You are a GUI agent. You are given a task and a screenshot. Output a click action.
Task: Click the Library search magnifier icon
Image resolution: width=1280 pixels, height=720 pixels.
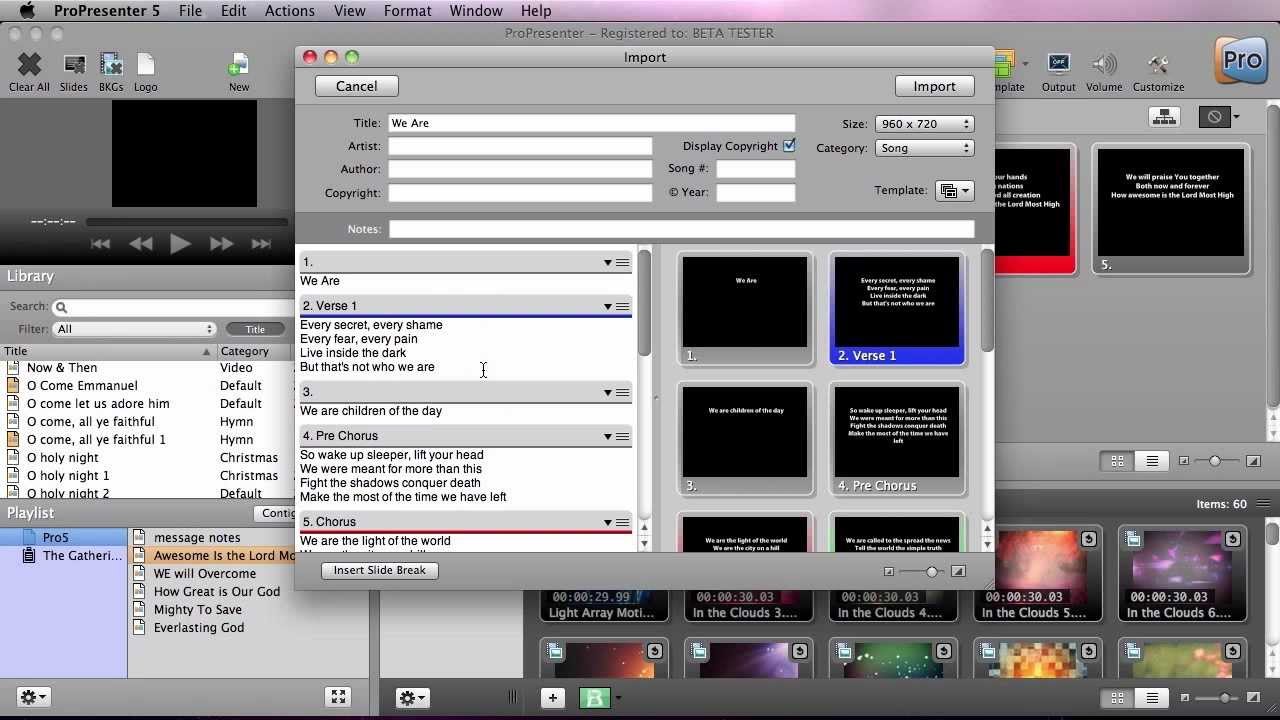[61, 307]
